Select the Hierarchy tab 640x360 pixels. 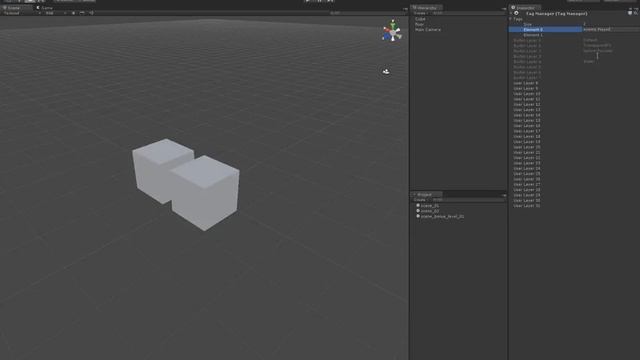(427, 8)
